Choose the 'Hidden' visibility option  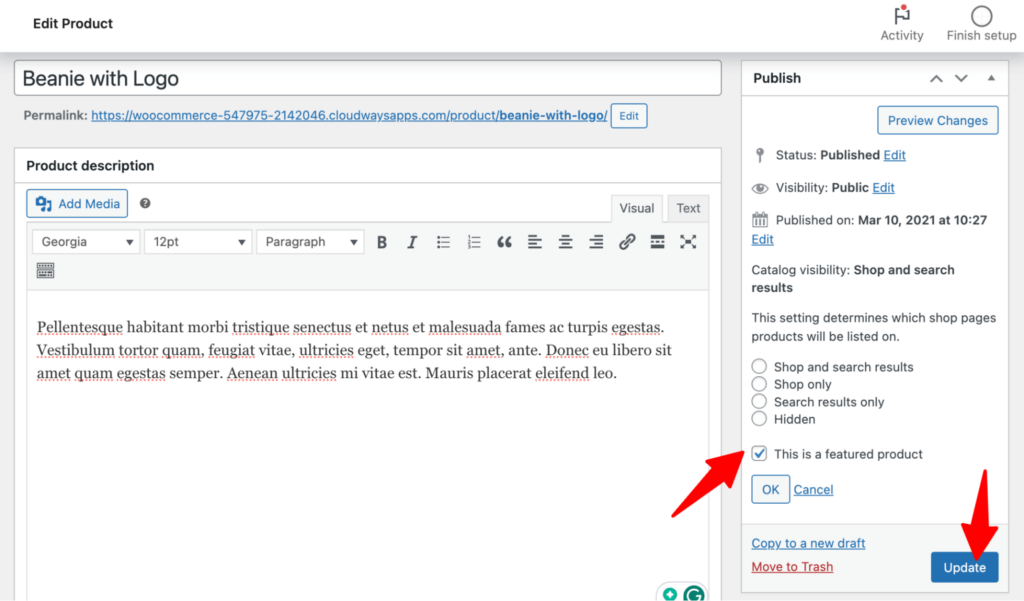coord(760,419)
